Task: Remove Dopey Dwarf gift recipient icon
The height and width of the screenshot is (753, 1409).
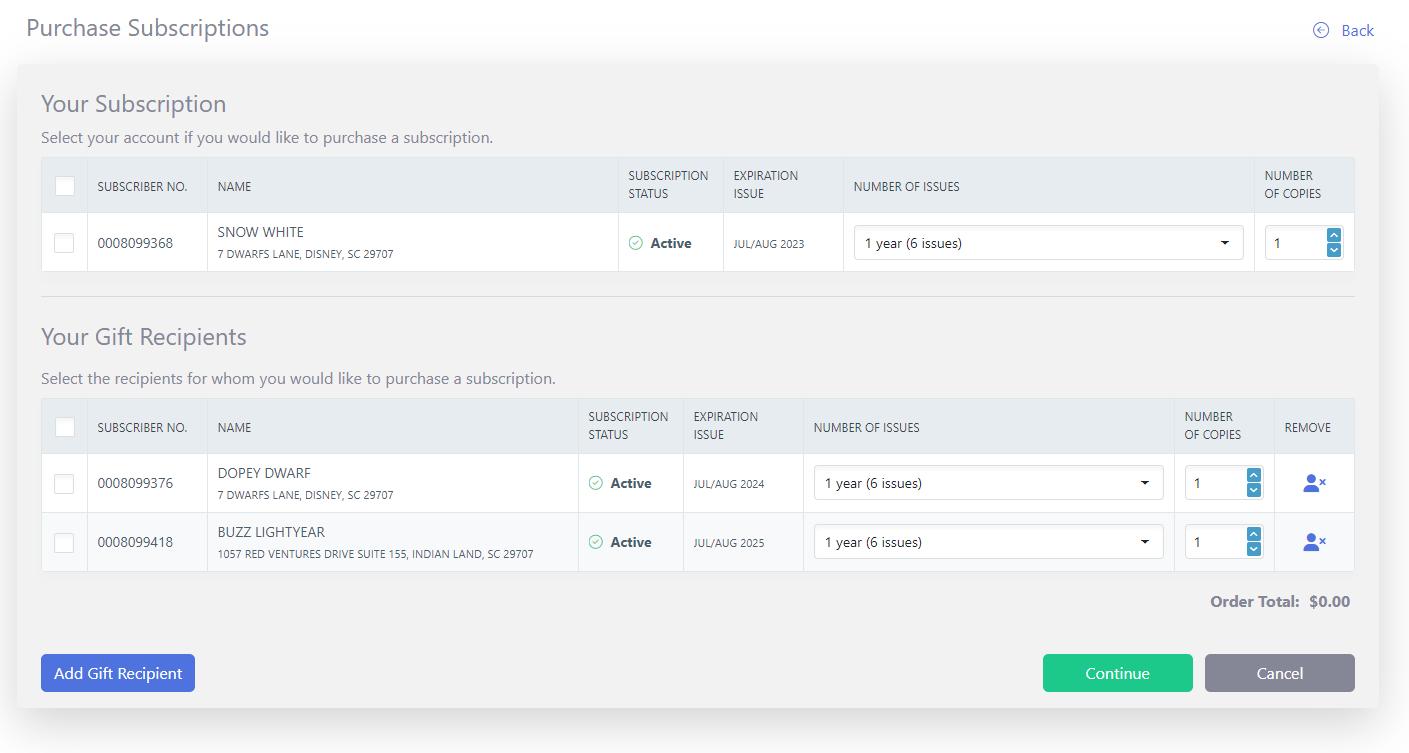Action: (x=1314, y=483)
